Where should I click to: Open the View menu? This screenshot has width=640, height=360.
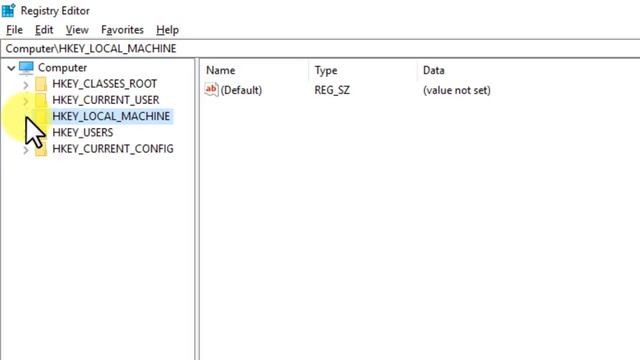click(x=77, y=30)
